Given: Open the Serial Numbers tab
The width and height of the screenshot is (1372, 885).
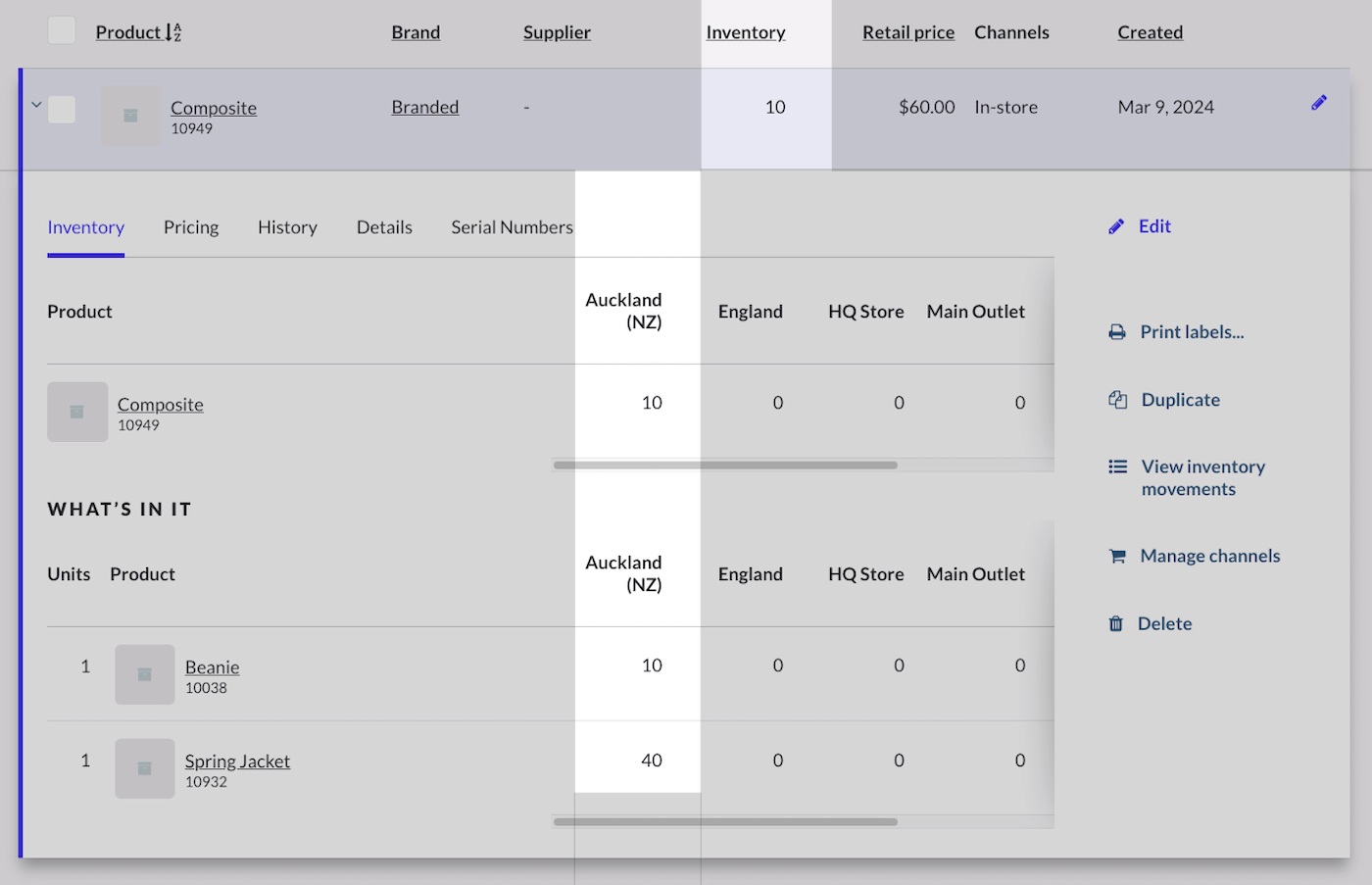Looking at the screenshot, I should pos(512,227).
